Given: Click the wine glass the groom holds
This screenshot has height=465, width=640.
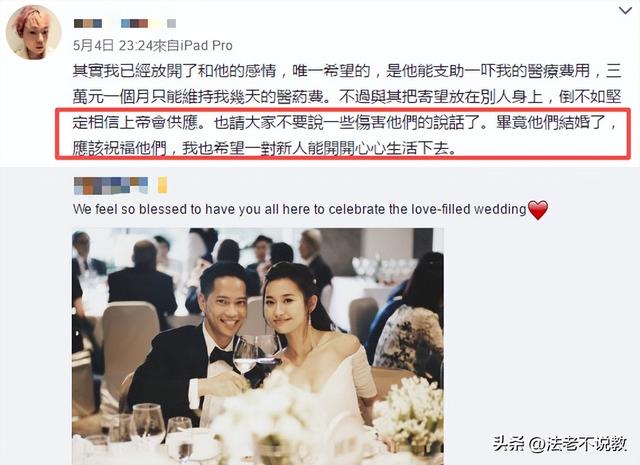Looking at the screenshot, I should tap(245, 356).
